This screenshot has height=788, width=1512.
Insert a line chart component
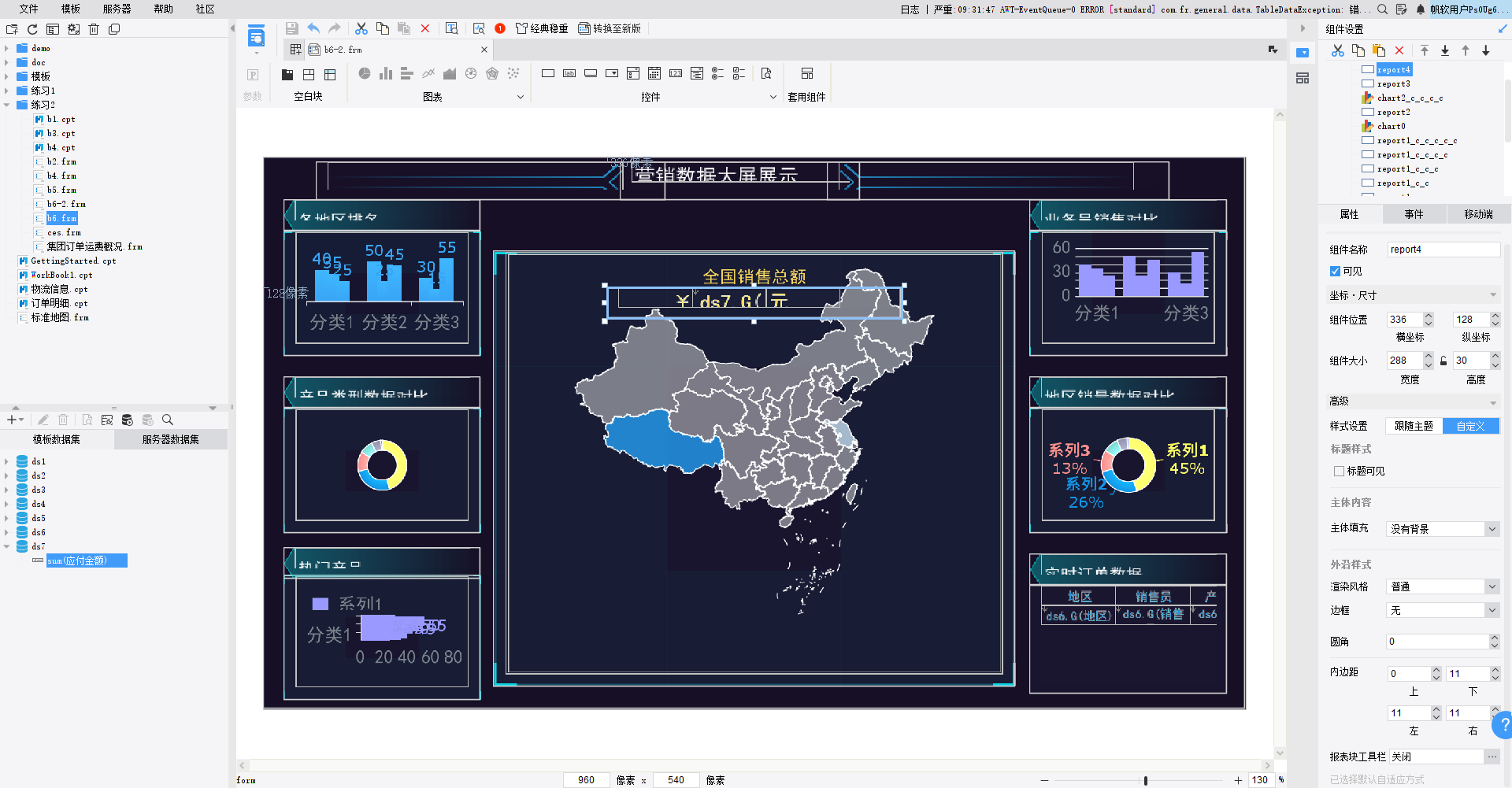pos(428,73)
